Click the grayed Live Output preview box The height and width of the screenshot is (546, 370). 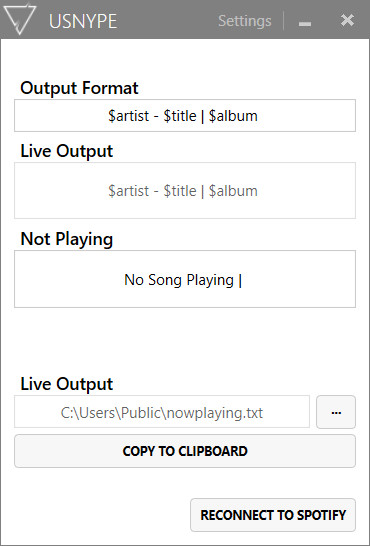185,190
